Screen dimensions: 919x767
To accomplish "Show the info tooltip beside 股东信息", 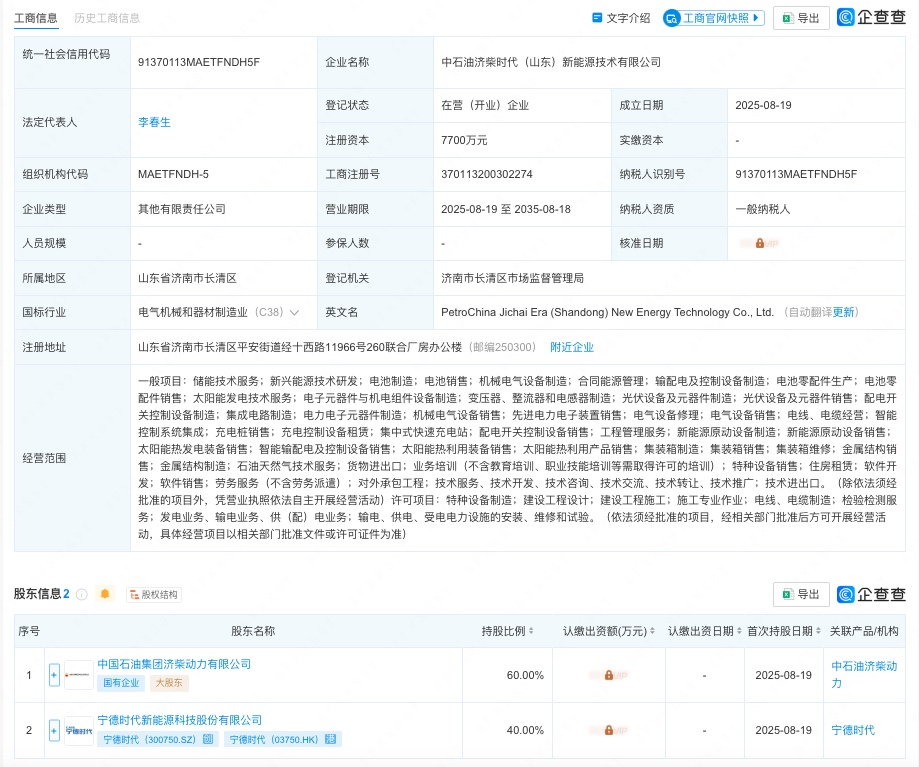I will (82, 595).
